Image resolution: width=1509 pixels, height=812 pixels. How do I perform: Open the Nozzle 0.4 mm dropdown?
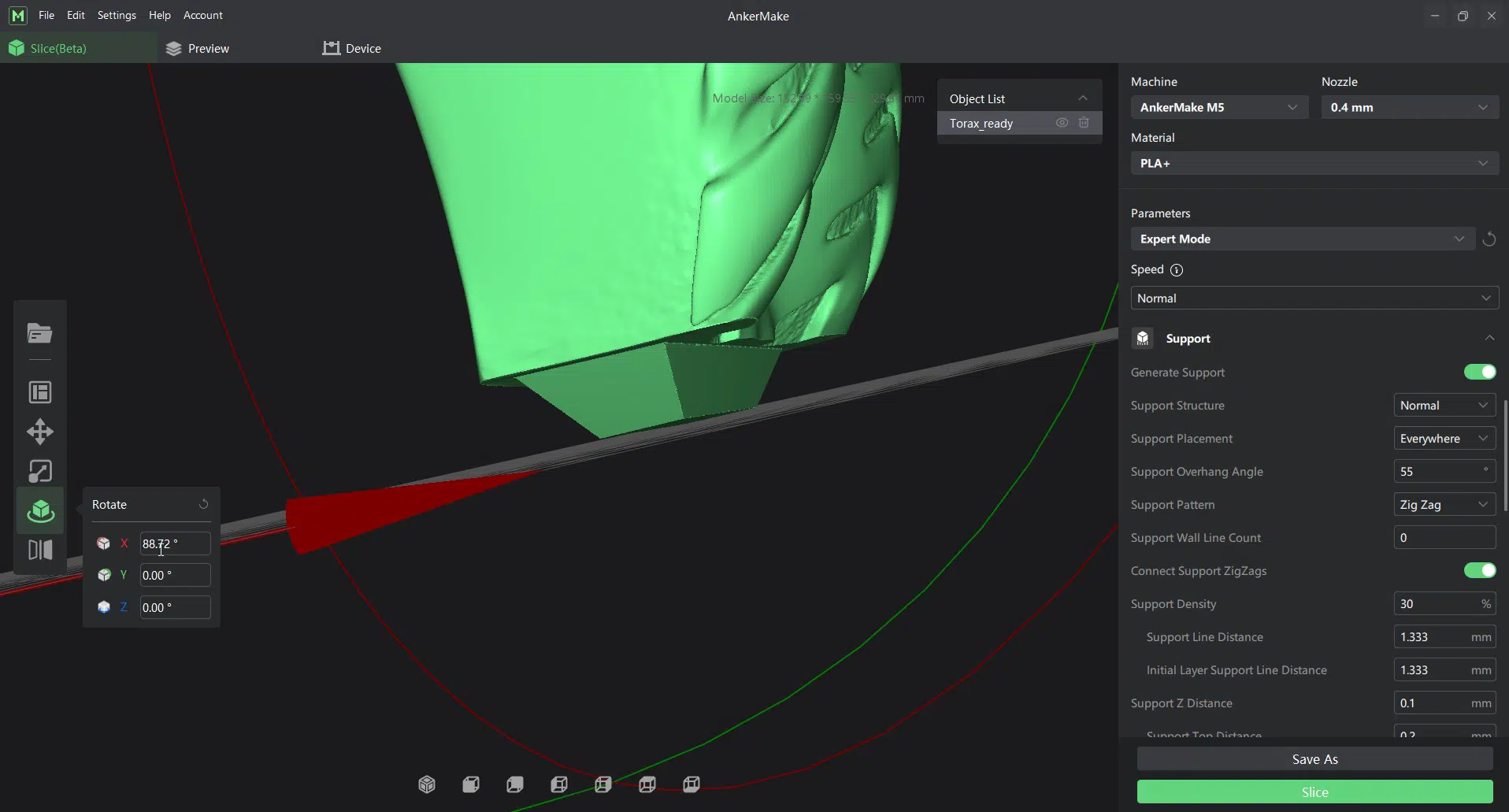coord(1410,107)
